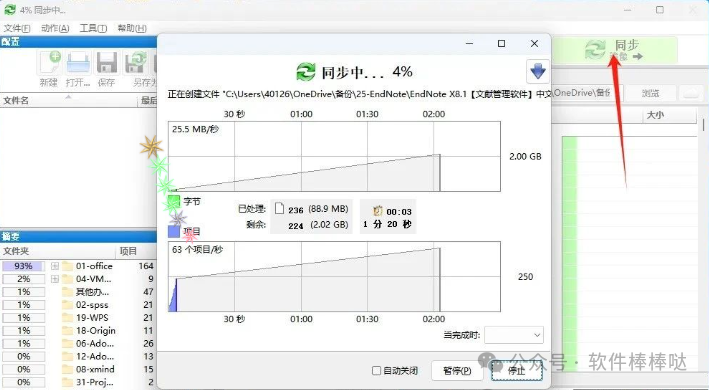
Task: Pause the sync with 暂停(P) button
Action: point(457,371)
